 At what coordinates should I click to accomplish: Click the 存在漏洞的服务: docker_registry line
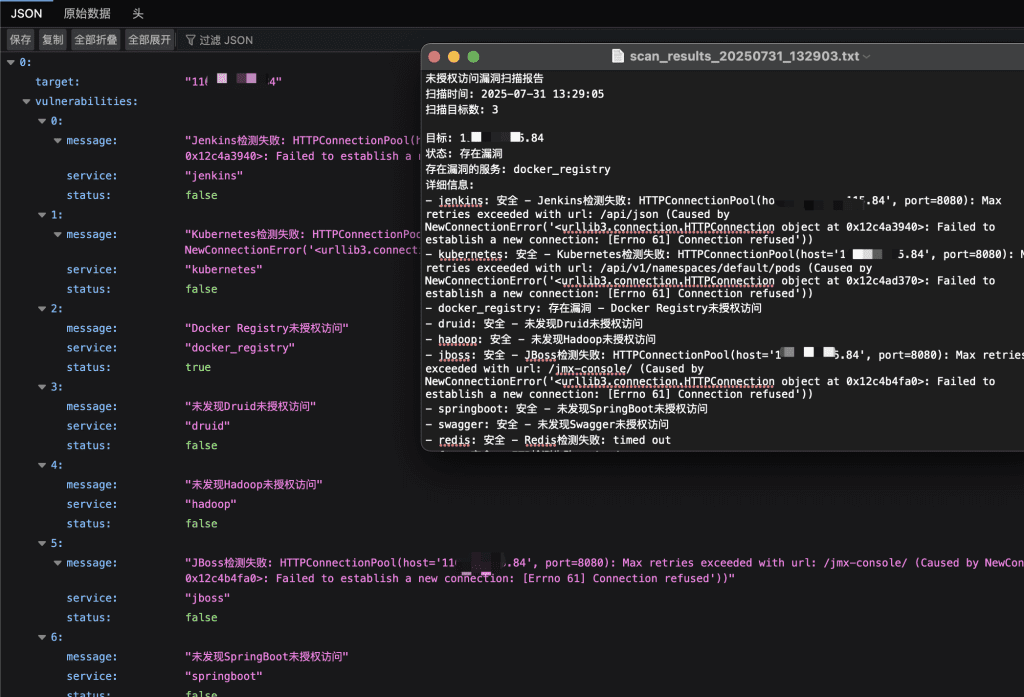point(518,169)
